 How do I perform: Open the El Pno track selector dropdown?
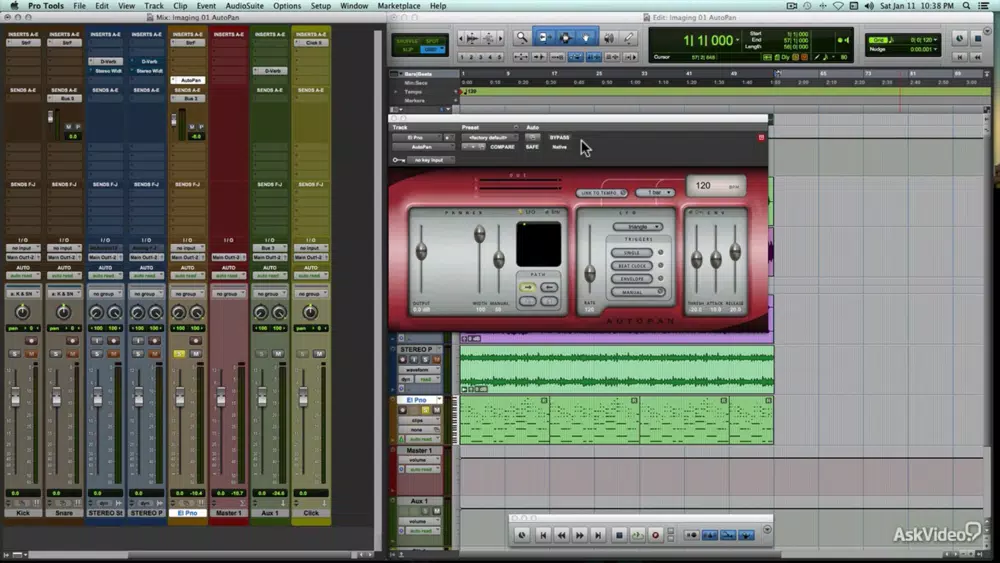pos(416,138)
